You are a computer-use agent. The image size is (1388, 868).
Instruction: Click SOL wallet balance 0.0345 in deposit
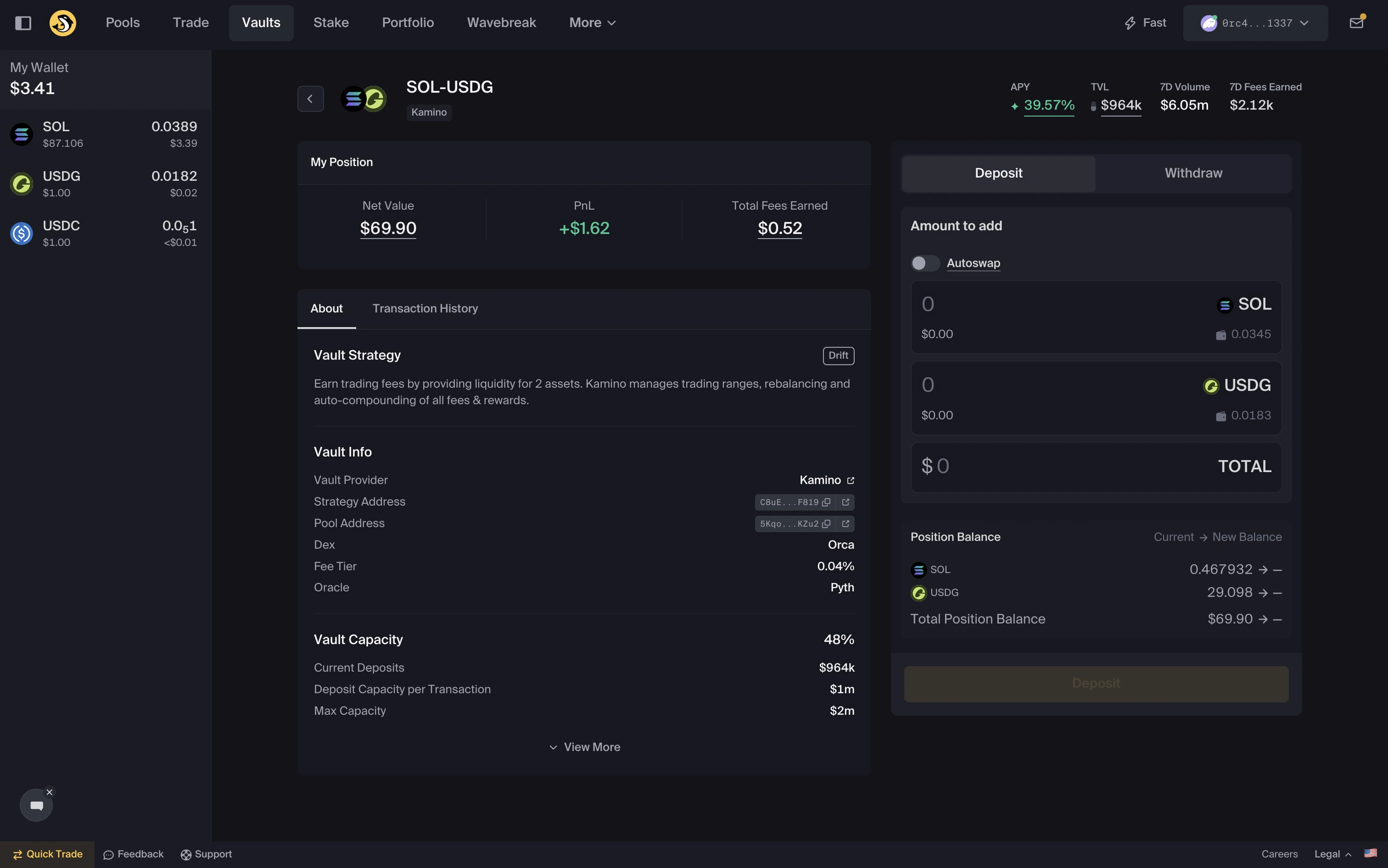(1243, 334)
